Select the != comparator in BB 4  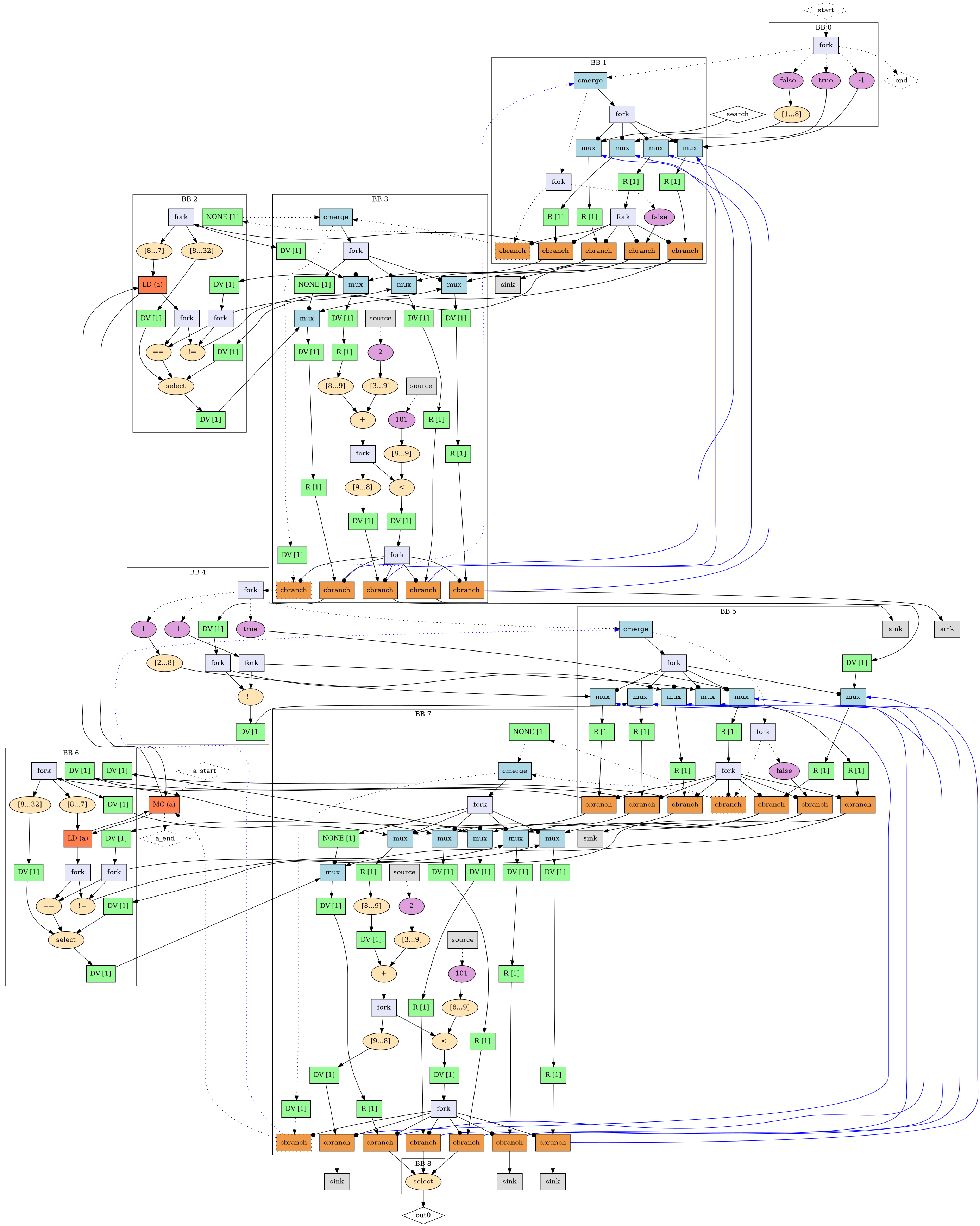[250, 697]
